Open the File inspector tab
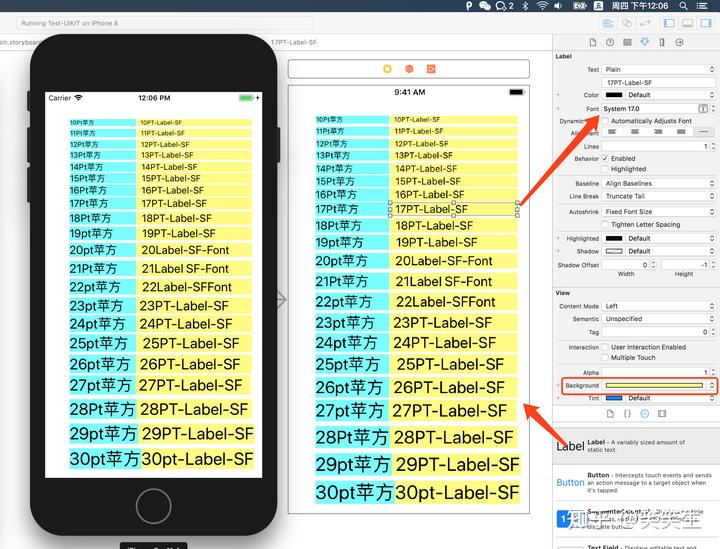Screen dimensions: 720x549 pyautogui.click(x=593, y=42)
